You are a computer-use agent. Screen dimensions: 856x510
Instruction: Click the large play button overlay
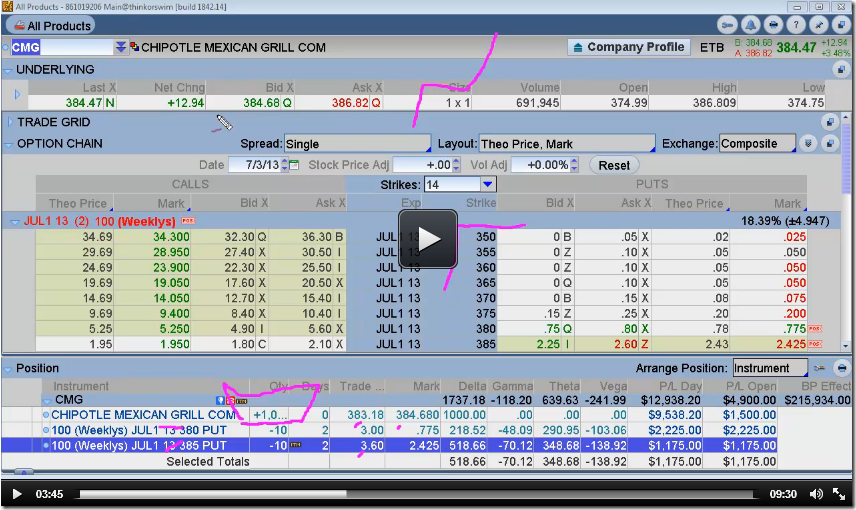(428, 239)
